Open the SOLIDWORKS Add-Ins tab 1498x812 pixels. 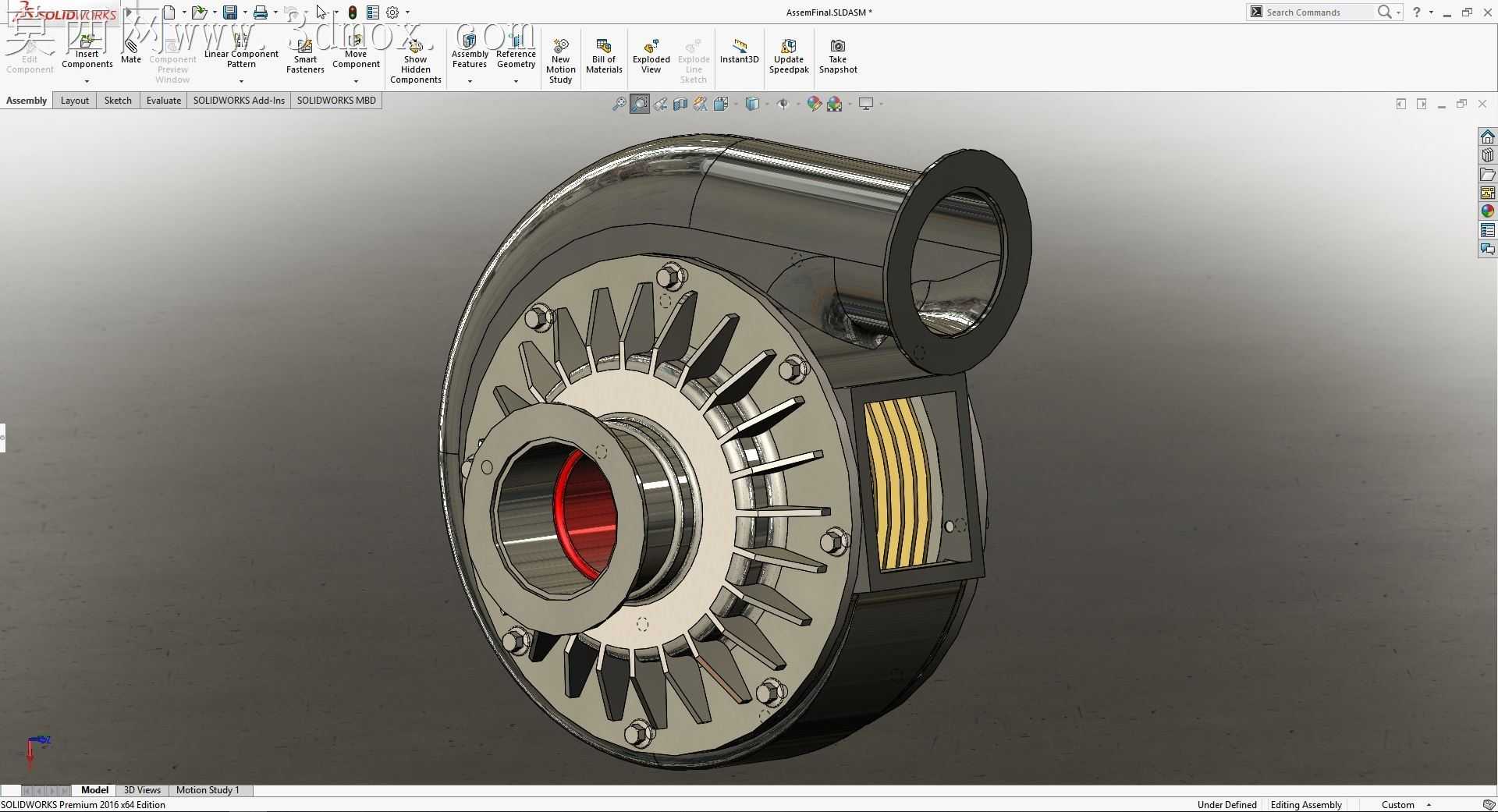click(239, 101)
